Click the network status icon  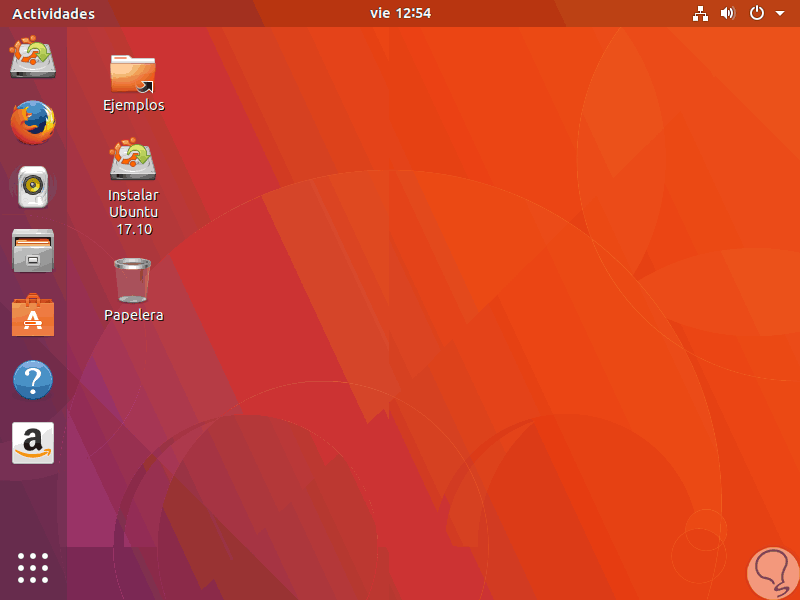(700, 13)
